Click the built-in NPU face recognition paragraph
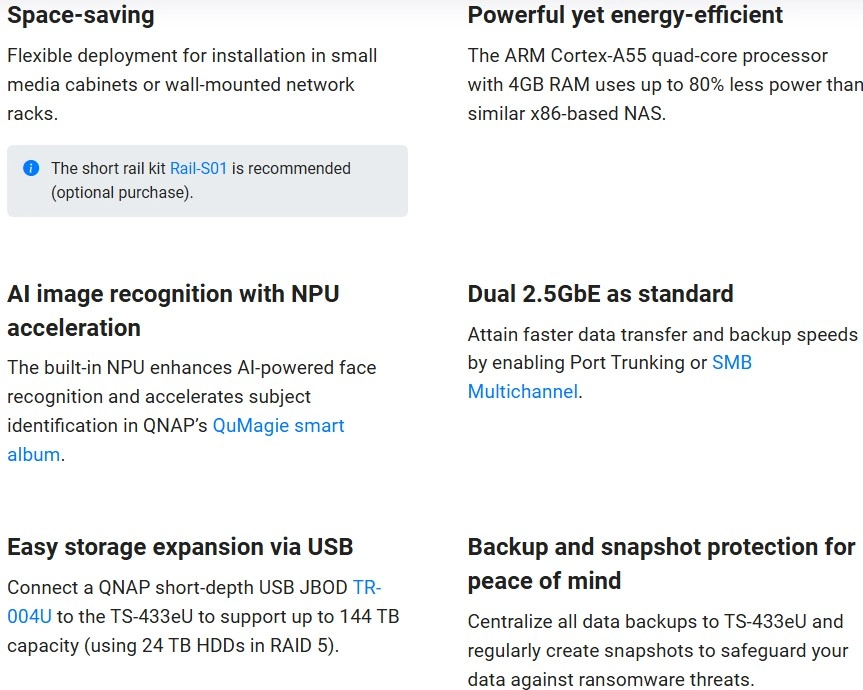Screen dimensions: 863x690 tap(192, 411)
